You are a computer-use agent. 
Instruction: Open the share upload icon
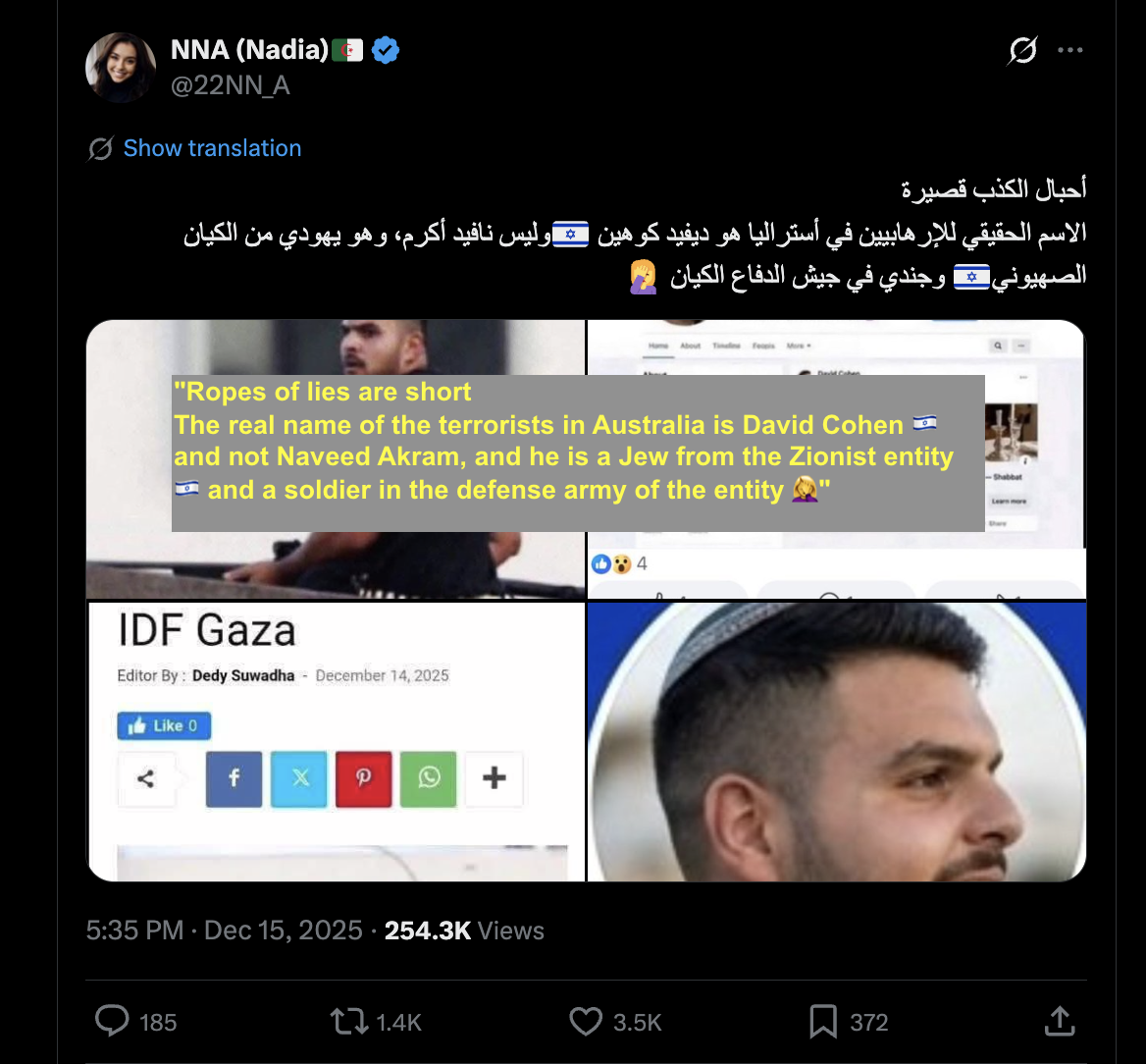1060,1021
